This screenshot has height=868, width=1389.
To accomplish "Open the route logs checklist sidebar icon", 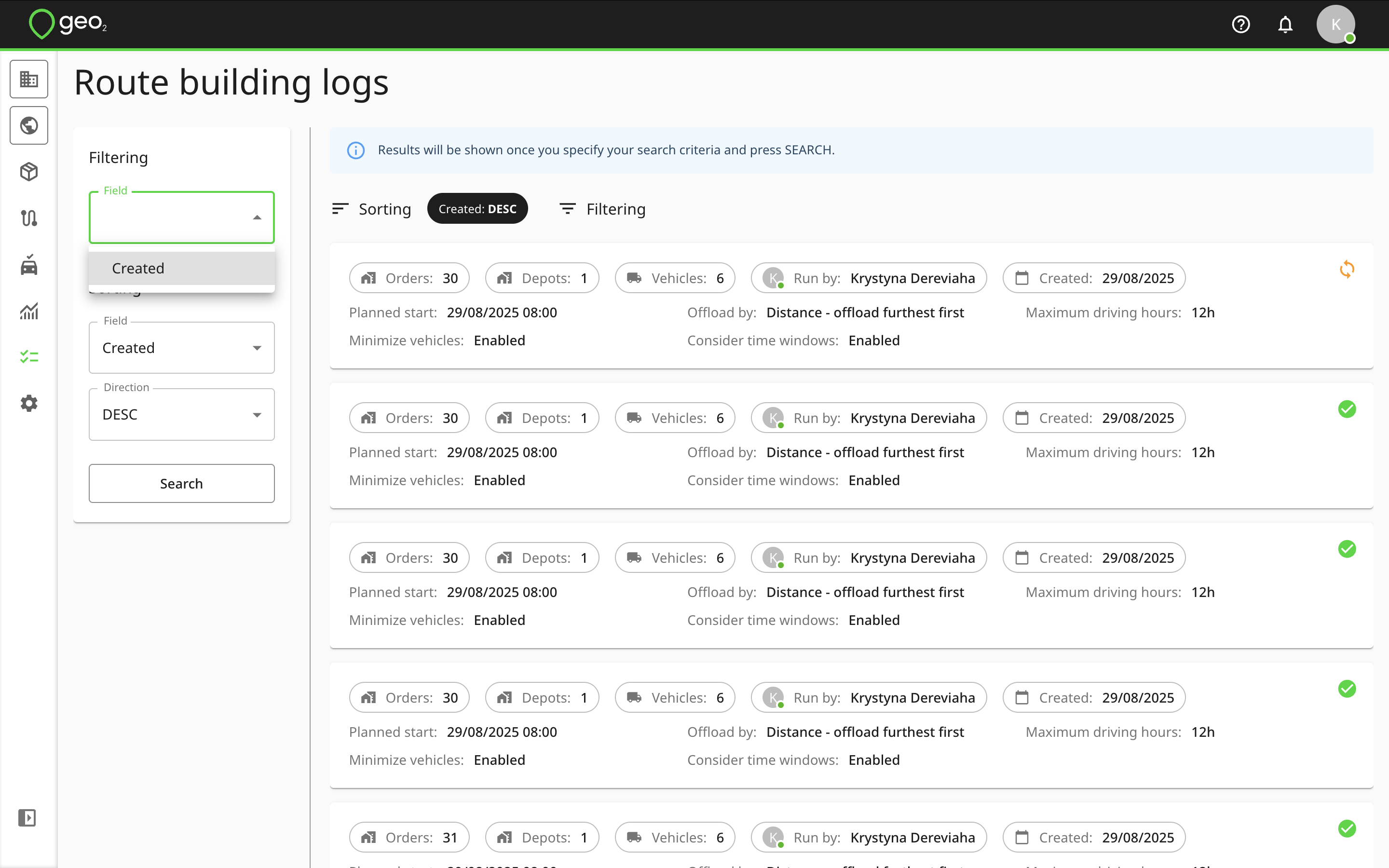I will [x=29, y=357].
